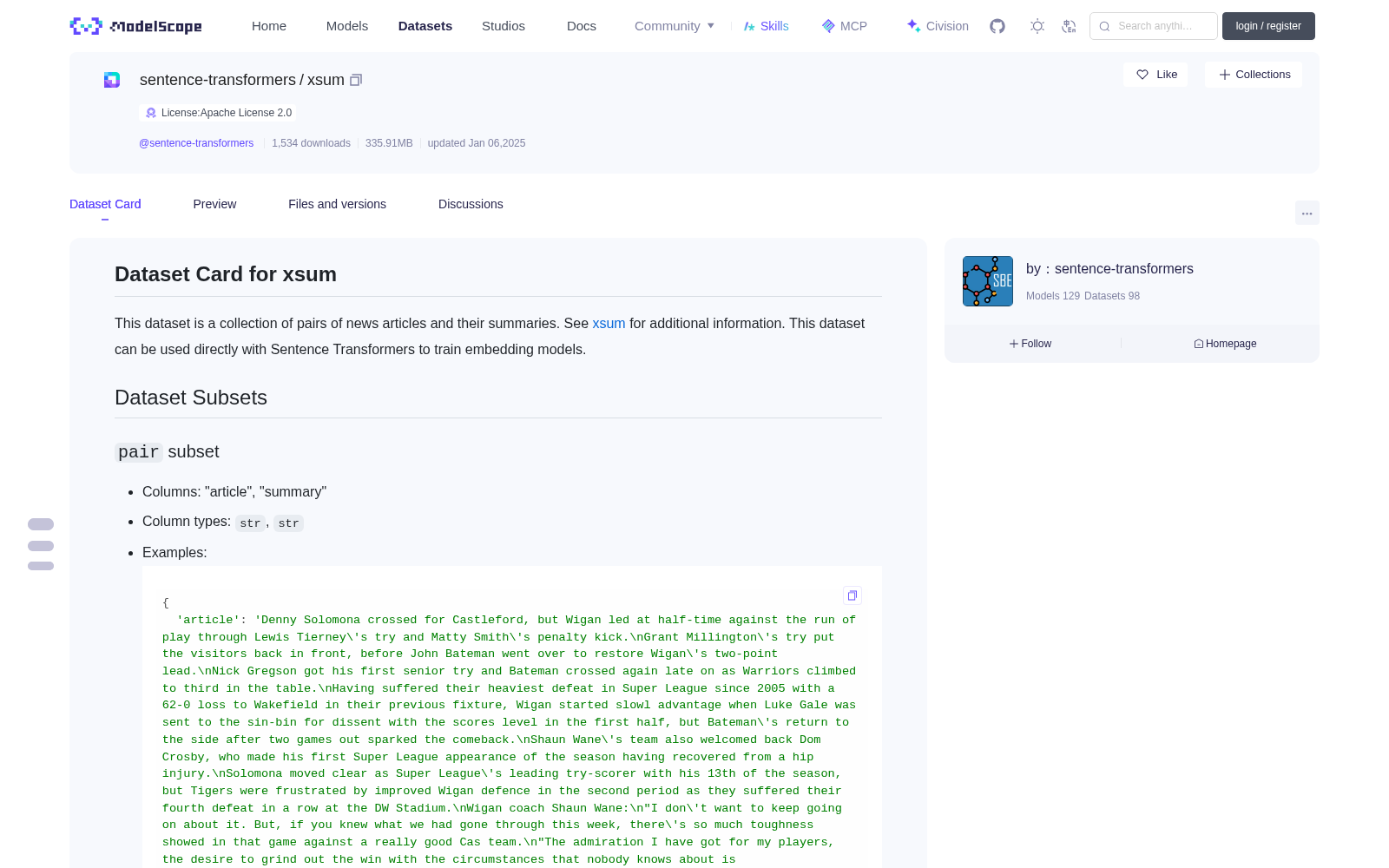This screenshot has width=1389, height=868.
Task: Click the Examples: list item
Action: coord(174,553)
